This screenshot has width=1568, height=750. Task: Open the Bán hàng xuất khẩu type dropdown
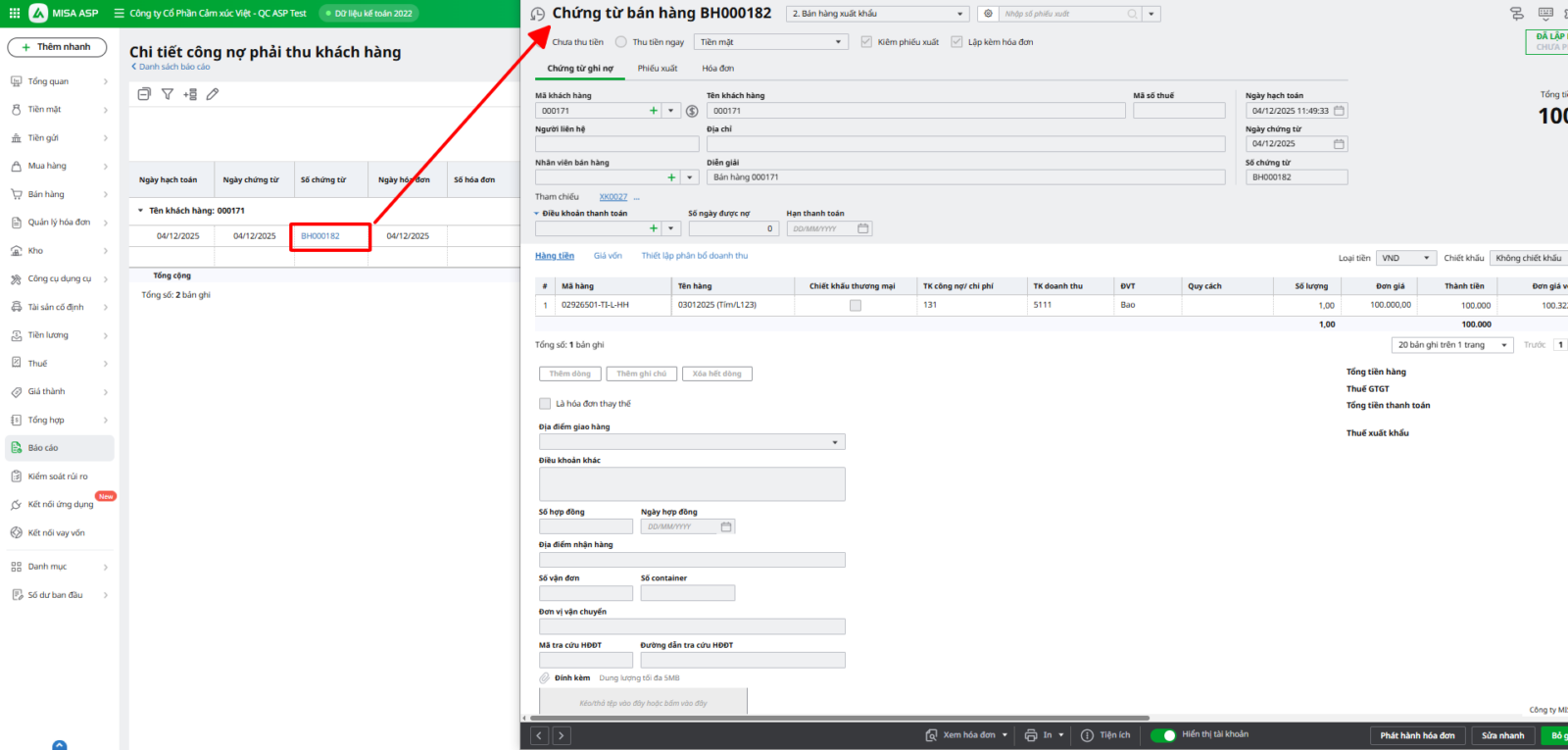coord(877,14)
